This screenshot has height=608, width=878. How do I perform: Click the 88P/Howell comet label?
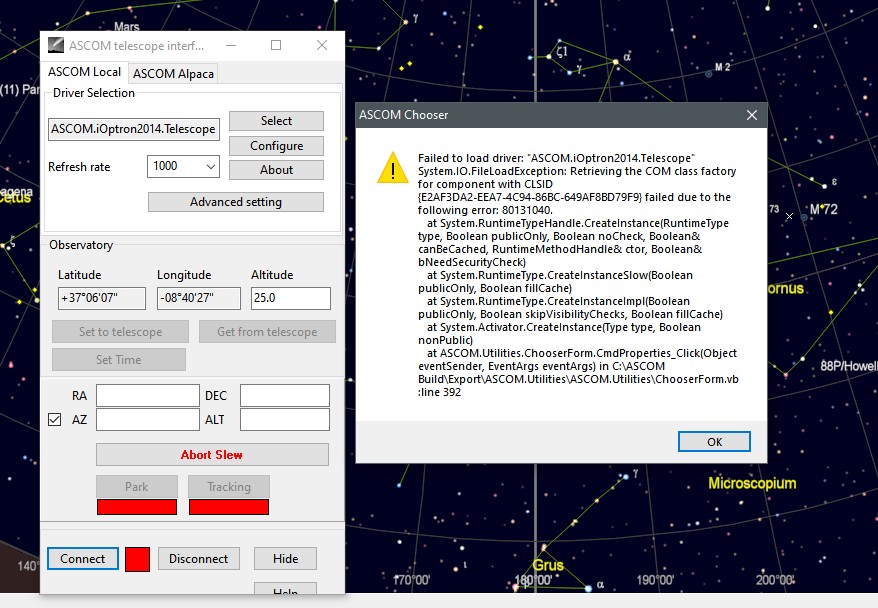pos(848,366)
